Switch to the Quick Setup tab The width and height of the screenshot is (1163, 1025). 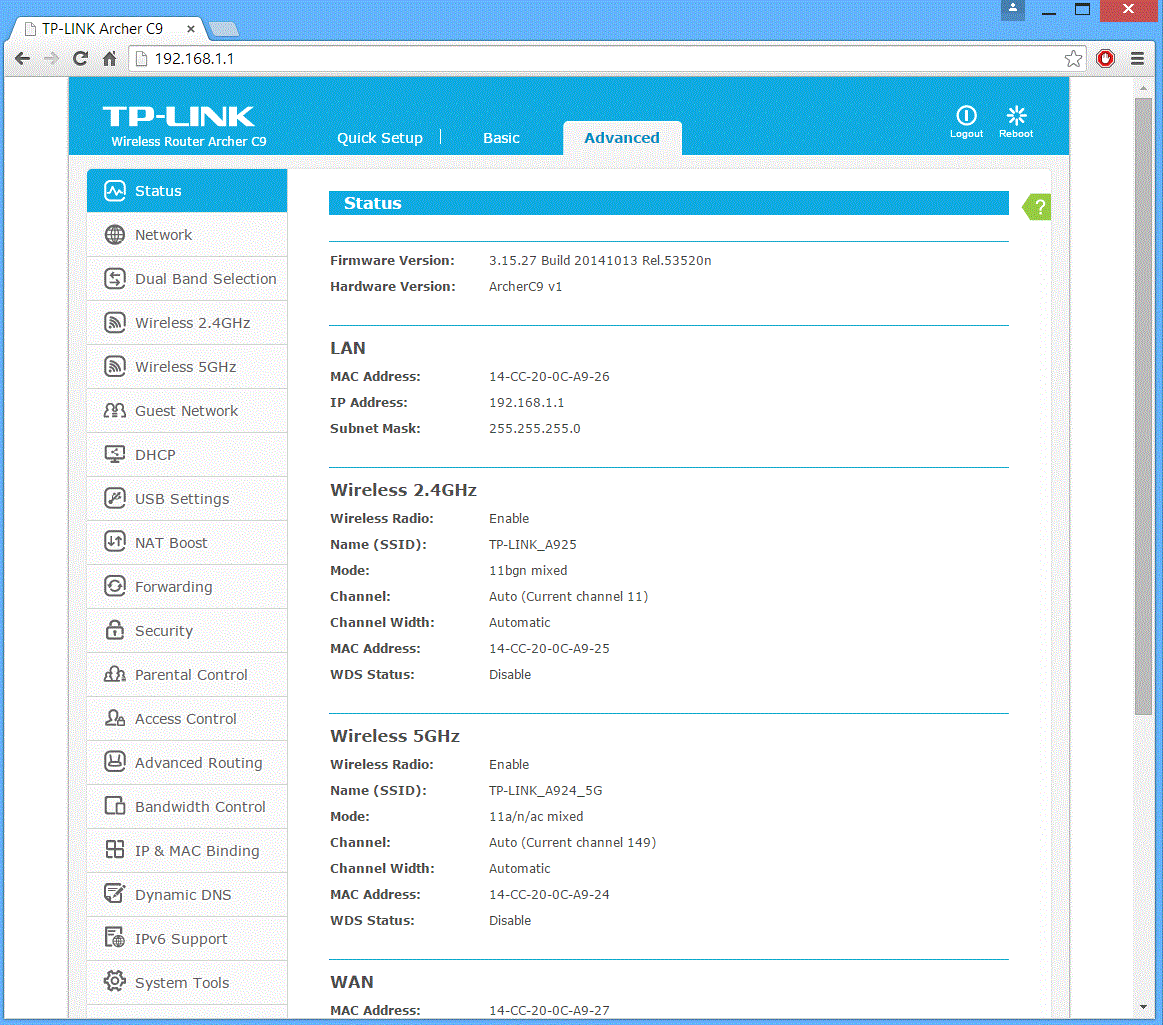click(380, 138)
